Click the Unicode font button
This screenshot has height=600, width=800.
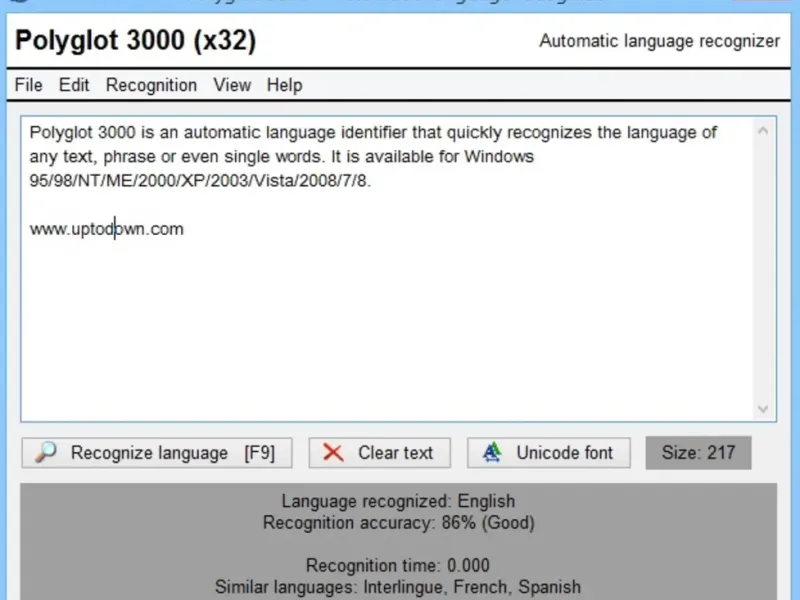click(548, 453)
